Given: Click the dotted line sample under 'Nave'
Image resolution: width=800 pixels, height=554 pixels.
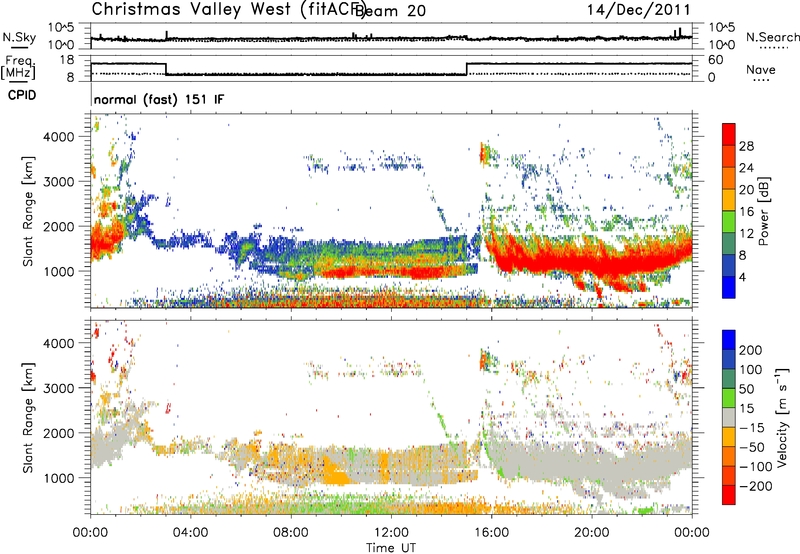Looking at the screenshot, I should [x=761, y=81].
